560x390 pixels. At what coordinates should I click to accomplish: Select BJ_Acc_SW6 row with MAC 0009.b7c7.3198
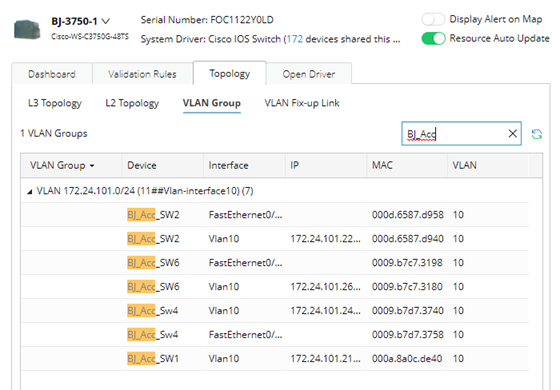pos(275,262)
